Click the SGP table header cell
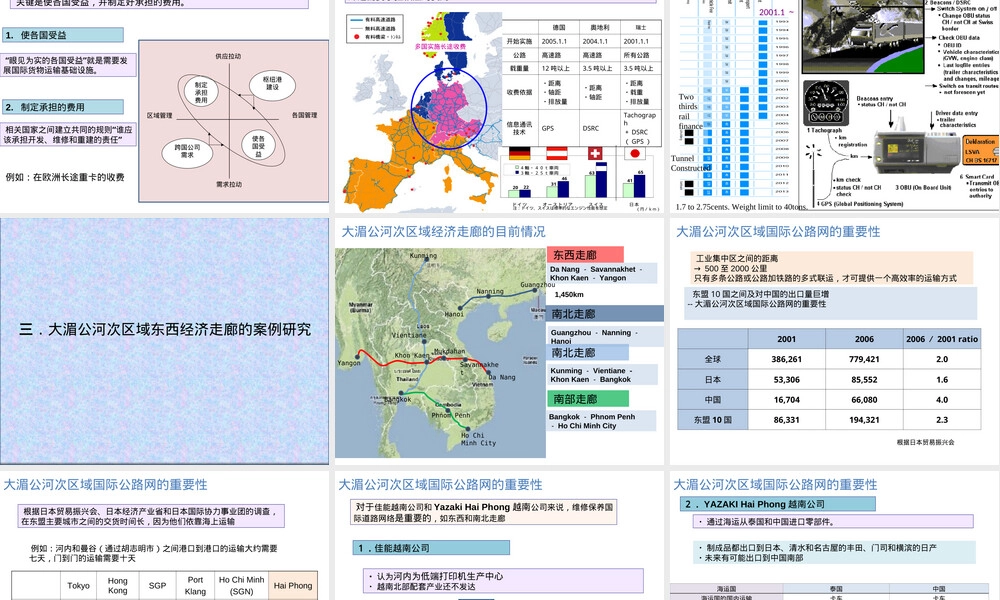1000x600 pixels. pos(158,585)
